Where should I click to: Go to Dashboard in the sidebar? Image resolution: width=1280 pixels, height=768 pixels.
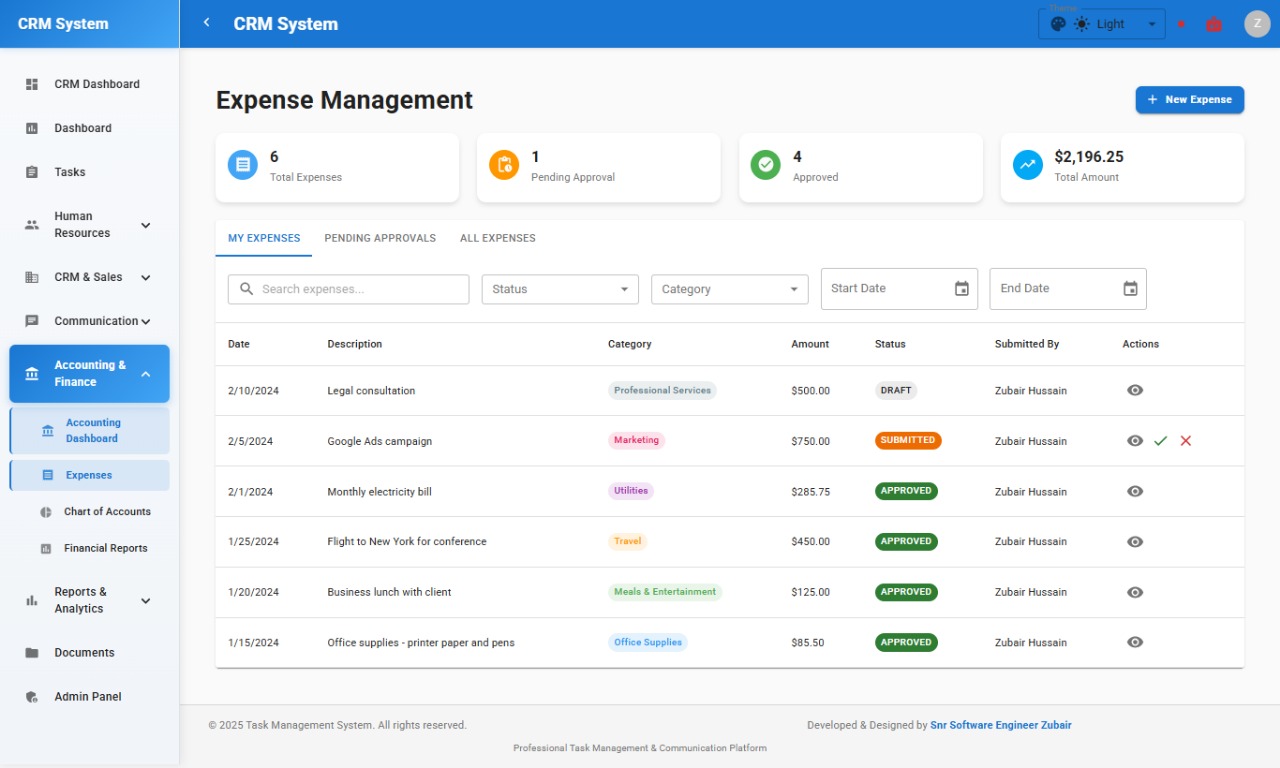point(90,128)
